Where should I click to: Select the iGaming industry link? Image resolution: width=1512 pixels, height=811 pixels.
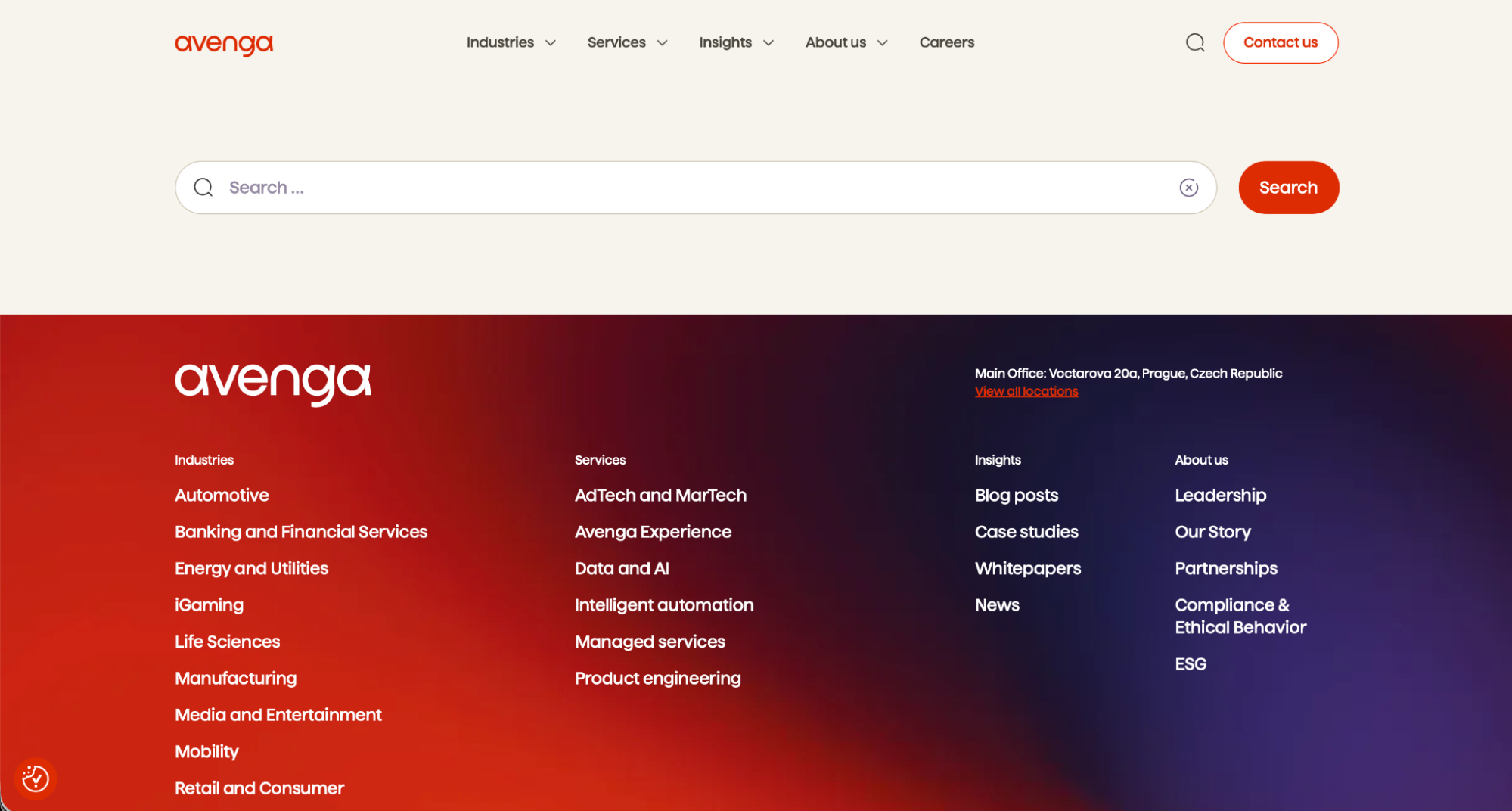(x=209, y=605)
